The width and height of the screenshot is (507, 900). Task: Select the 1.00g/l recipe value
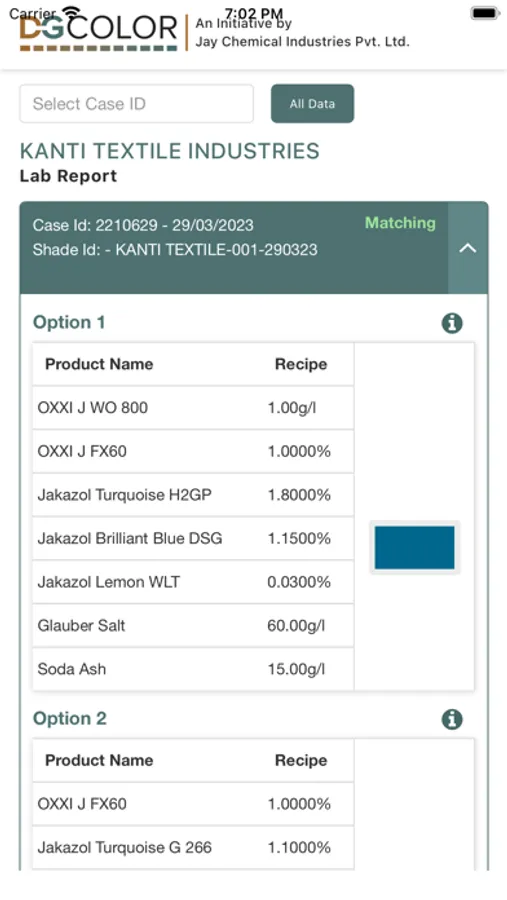292,408
